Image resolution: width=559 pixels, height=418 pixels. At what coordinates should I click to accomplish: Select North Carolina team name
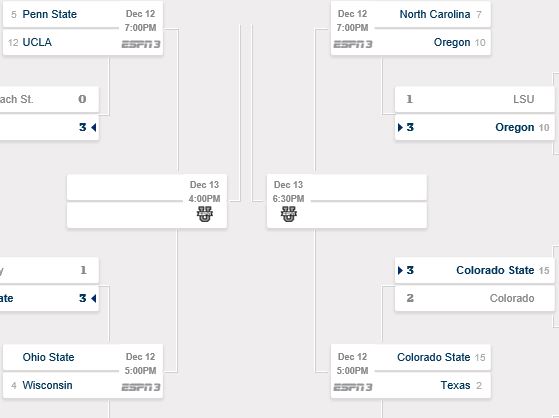coord(435,14)
